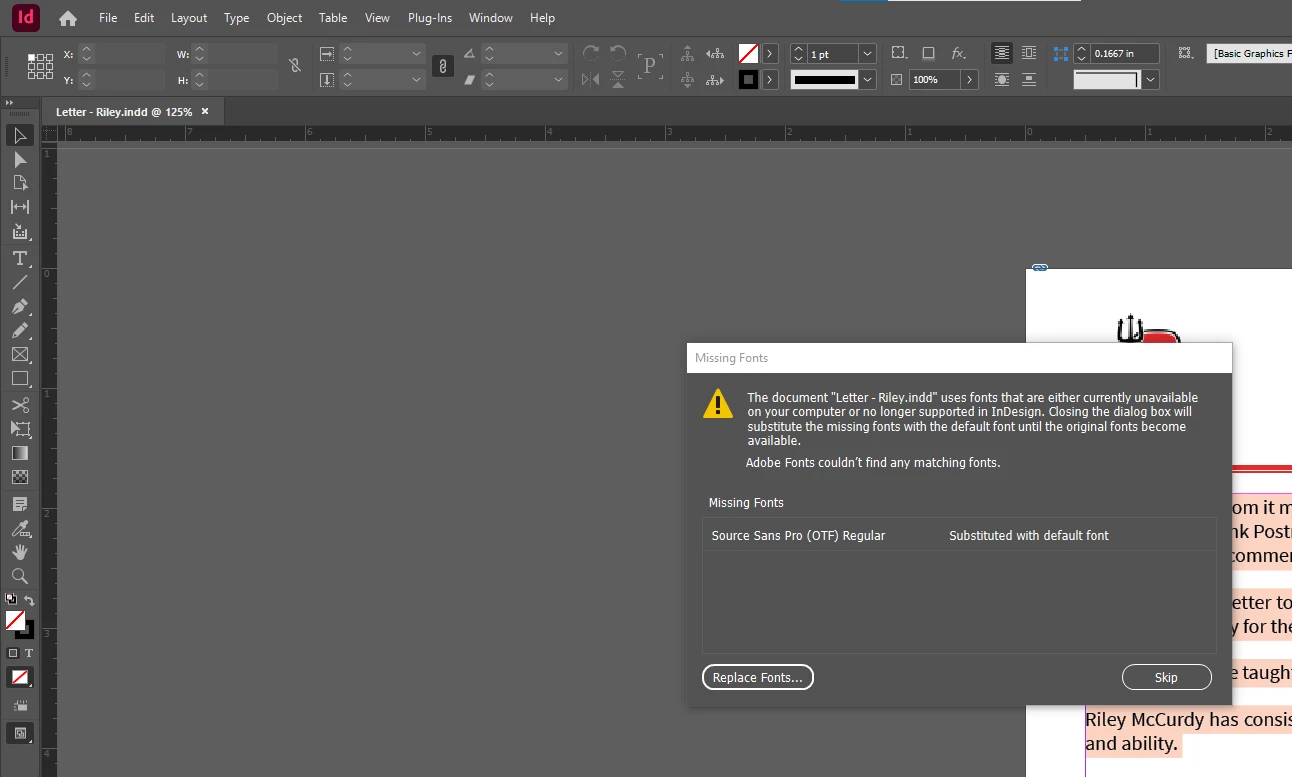This screenshot has width=1292, height=777.
Task: Close the Letter - Riley.indd tab
Action: point(205,111)
